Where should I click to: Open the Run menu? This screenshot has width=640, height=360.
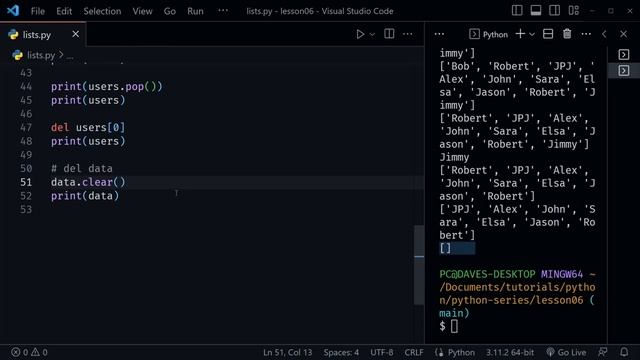pyautogui.click(x=195, y=11)
